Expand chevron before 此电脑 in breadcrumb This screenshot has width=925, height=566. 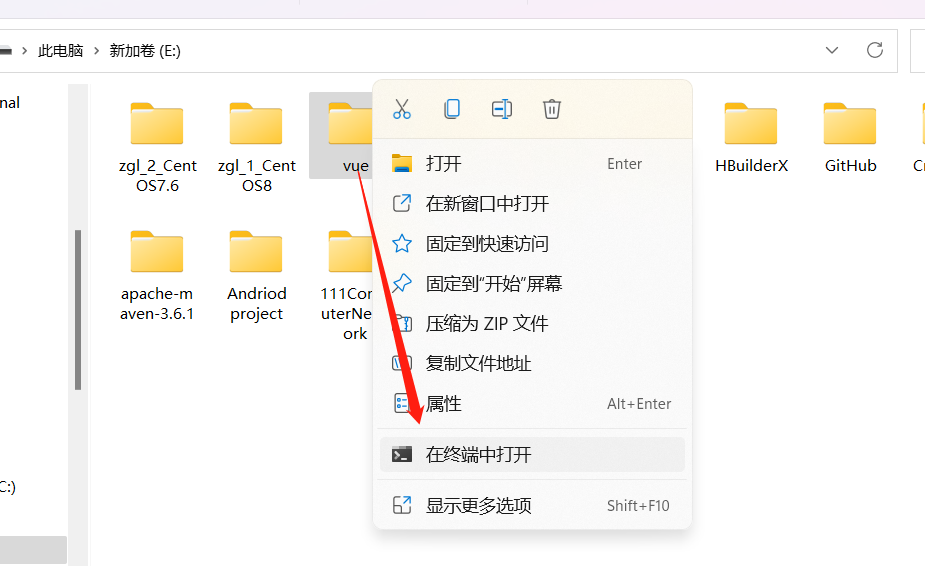[x=25, y=50]
